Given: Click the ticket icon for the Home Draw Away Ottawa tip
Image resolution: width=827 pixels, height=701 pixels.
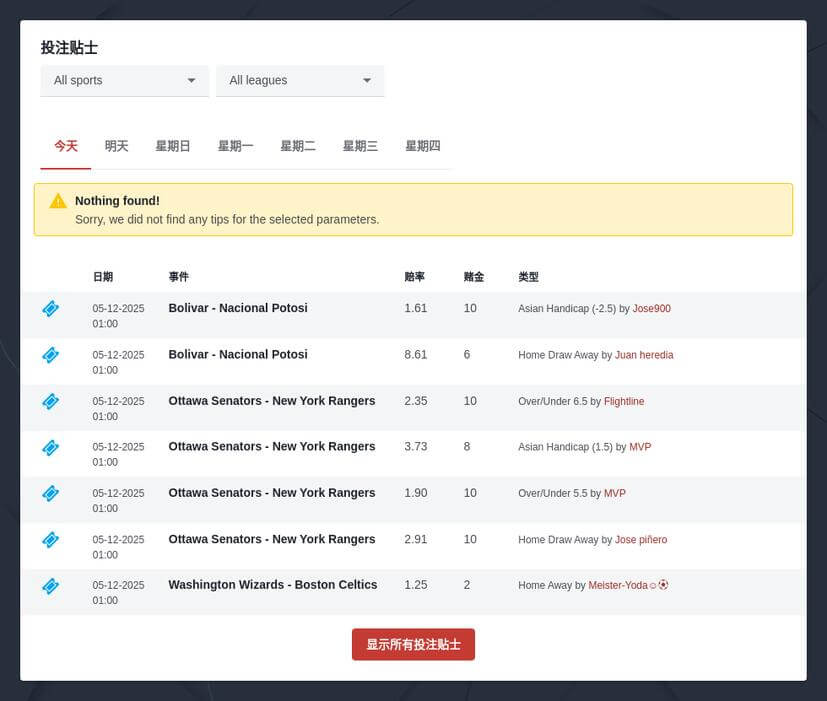Looking at the screenshot, I should click(x=50, y=539).
